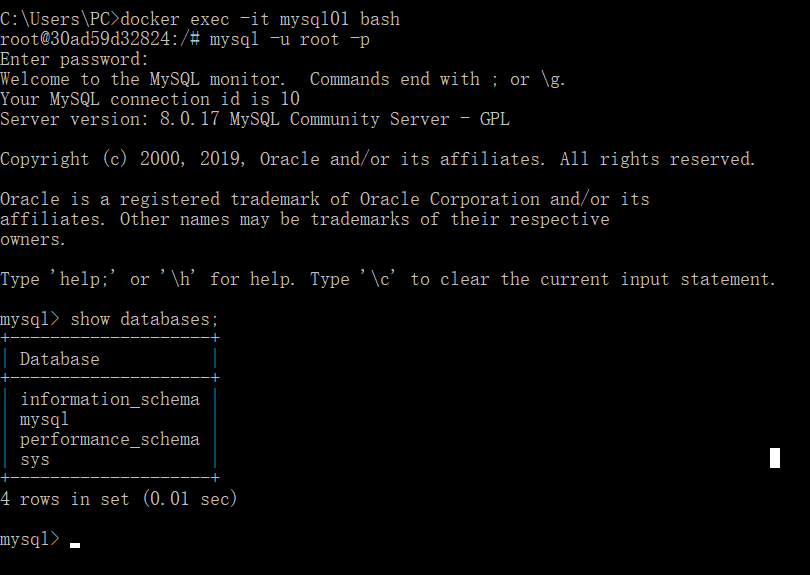Click the Enter password: line

click(74, 59)
